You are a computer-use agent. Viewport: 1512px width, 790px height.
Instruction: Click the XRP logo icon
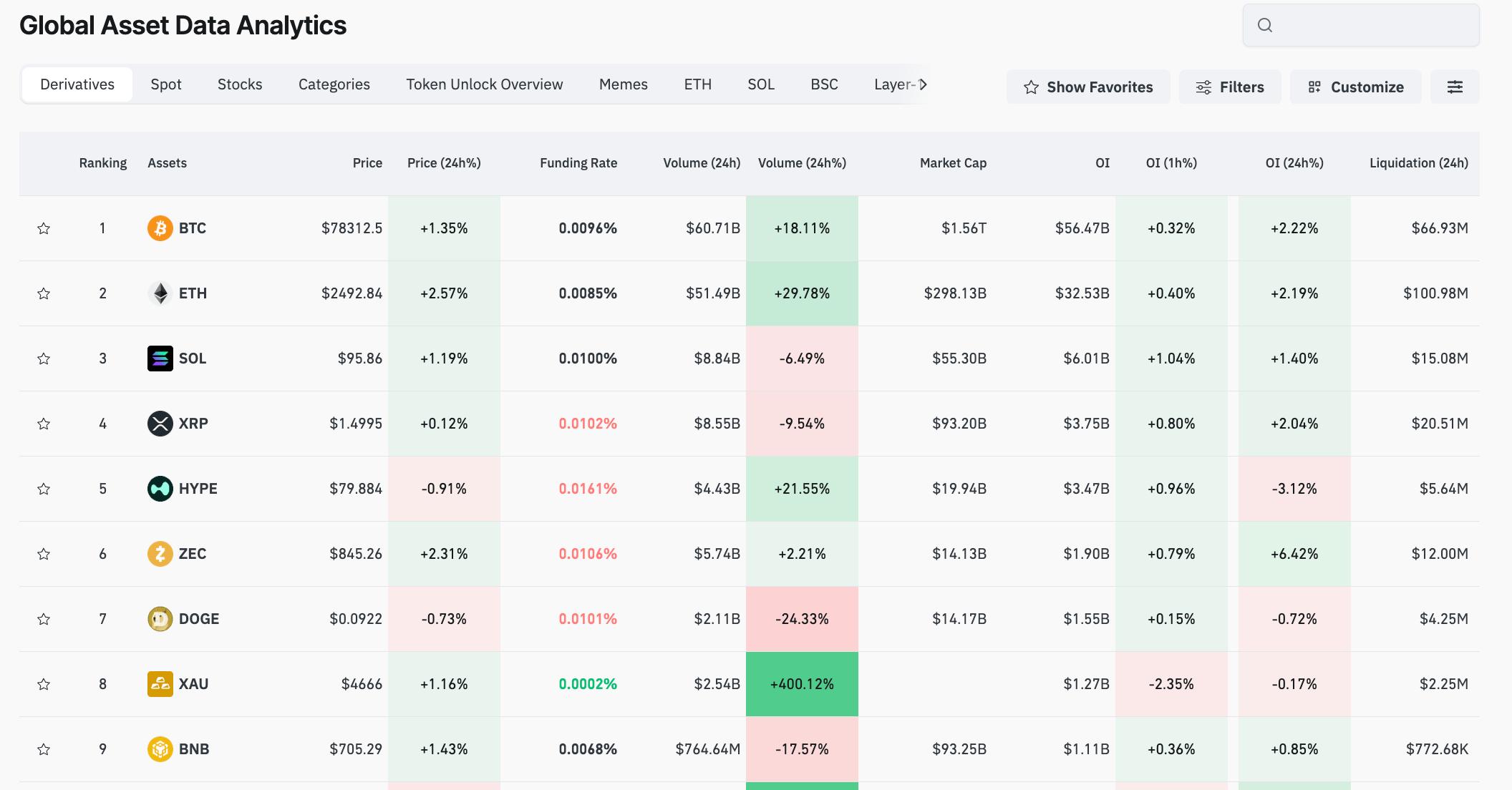(x=160, y=424)
